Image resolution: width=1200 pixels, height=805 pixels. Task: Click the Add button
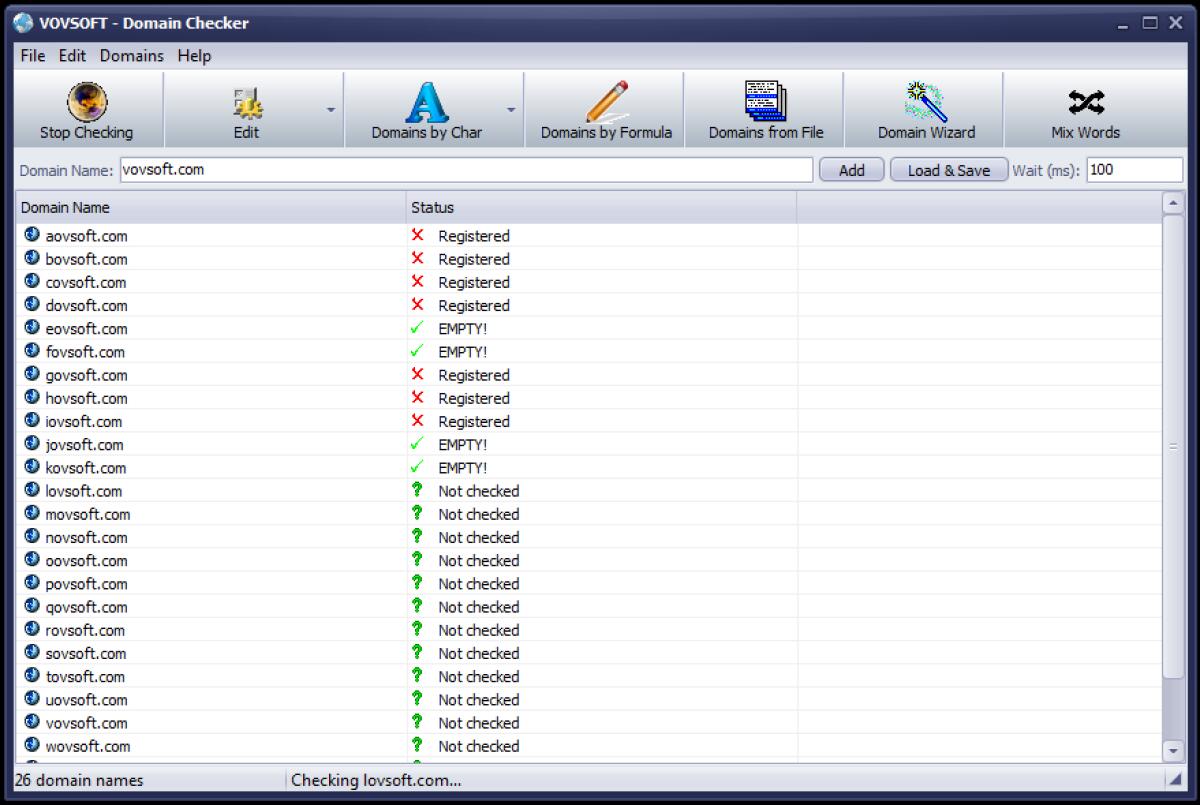(x=851, y=169)
